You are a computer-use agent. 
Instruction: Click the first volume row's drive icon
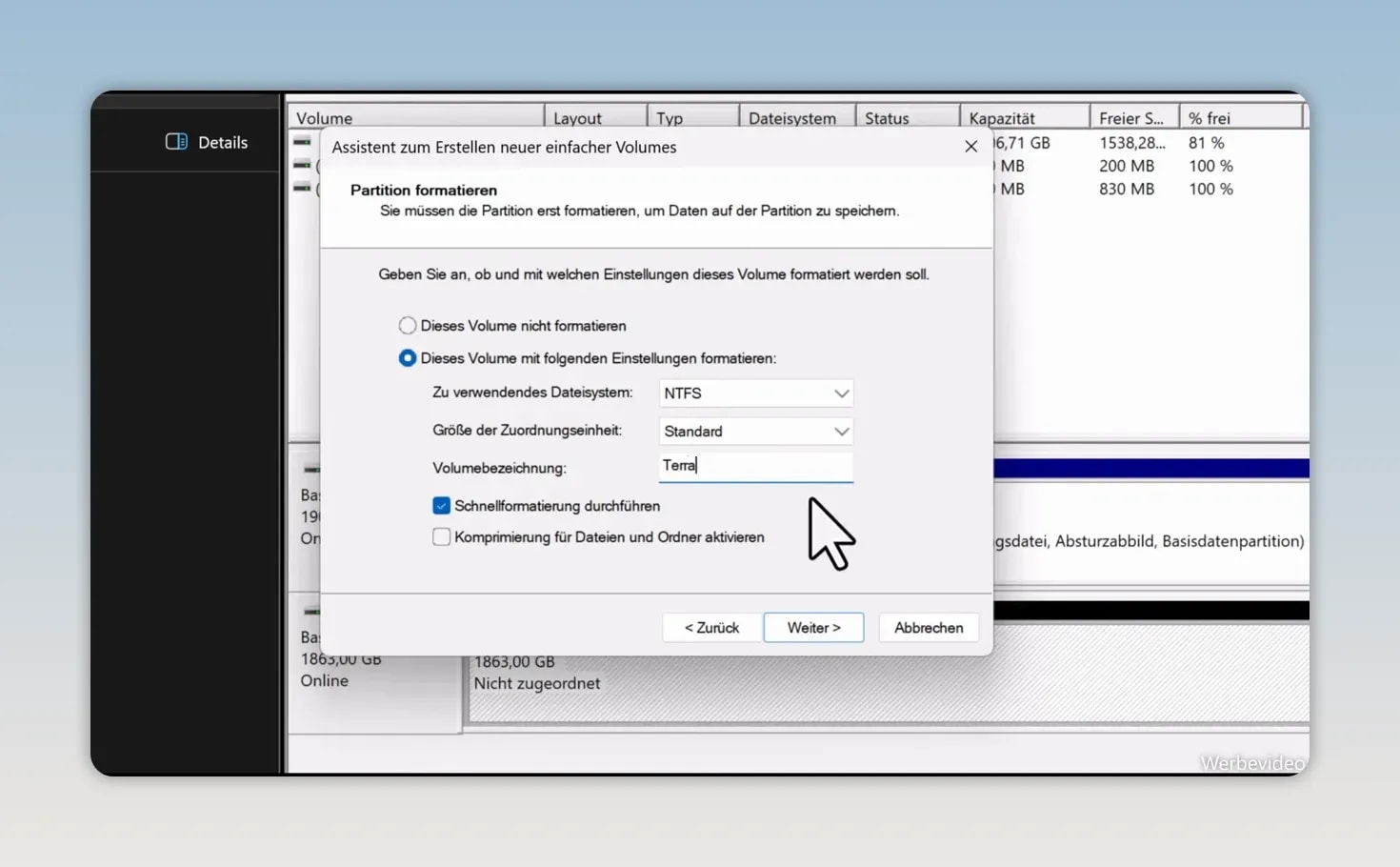point(302,142)
